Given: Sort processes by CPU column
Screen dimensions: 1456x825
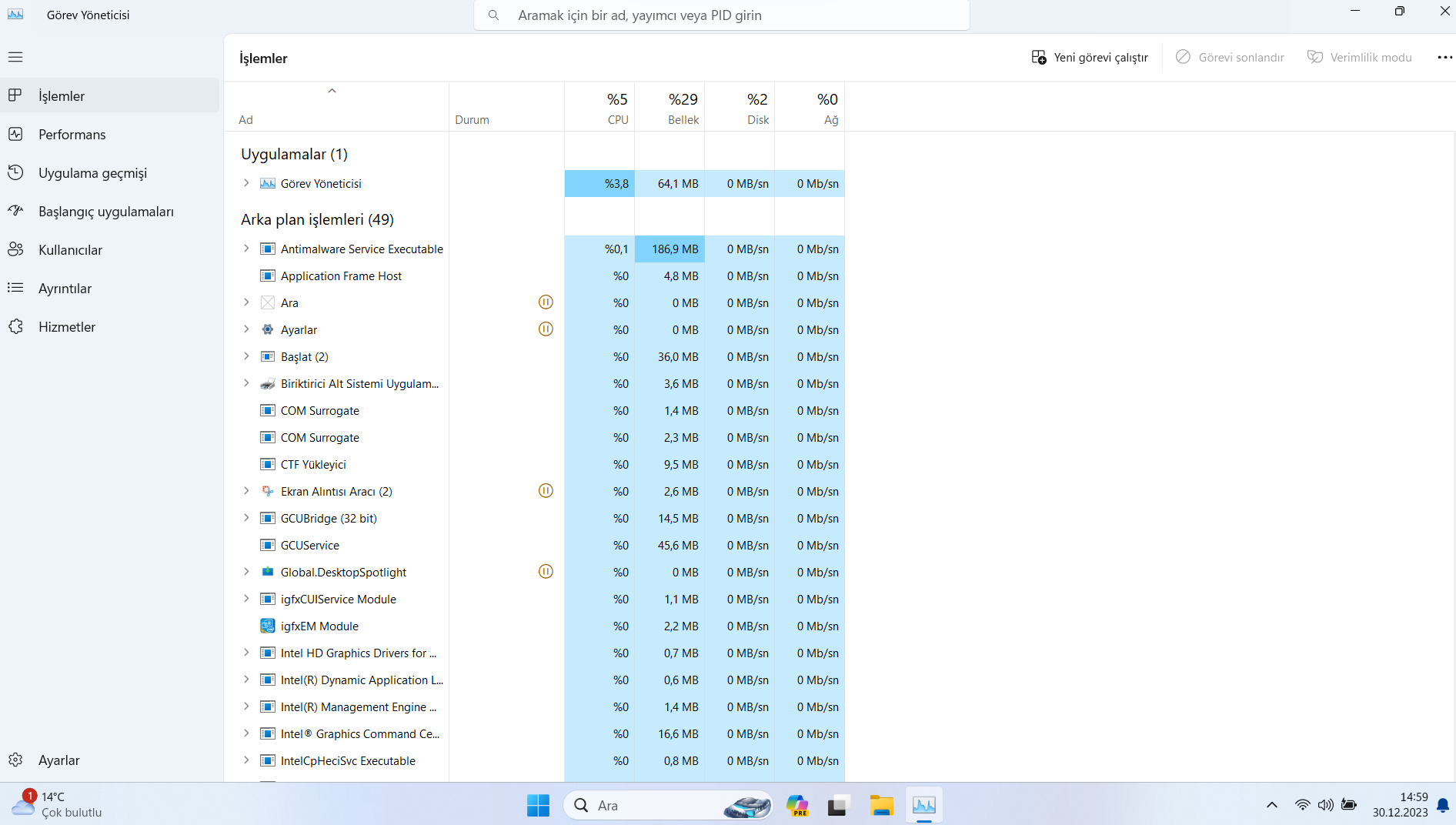Looking at the screenshot, I should (599, 107).
